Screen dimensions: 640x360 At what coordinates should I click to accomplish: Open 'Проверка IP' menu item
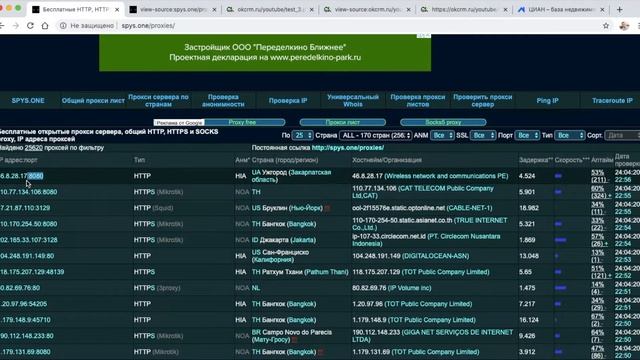click(288, 101)
